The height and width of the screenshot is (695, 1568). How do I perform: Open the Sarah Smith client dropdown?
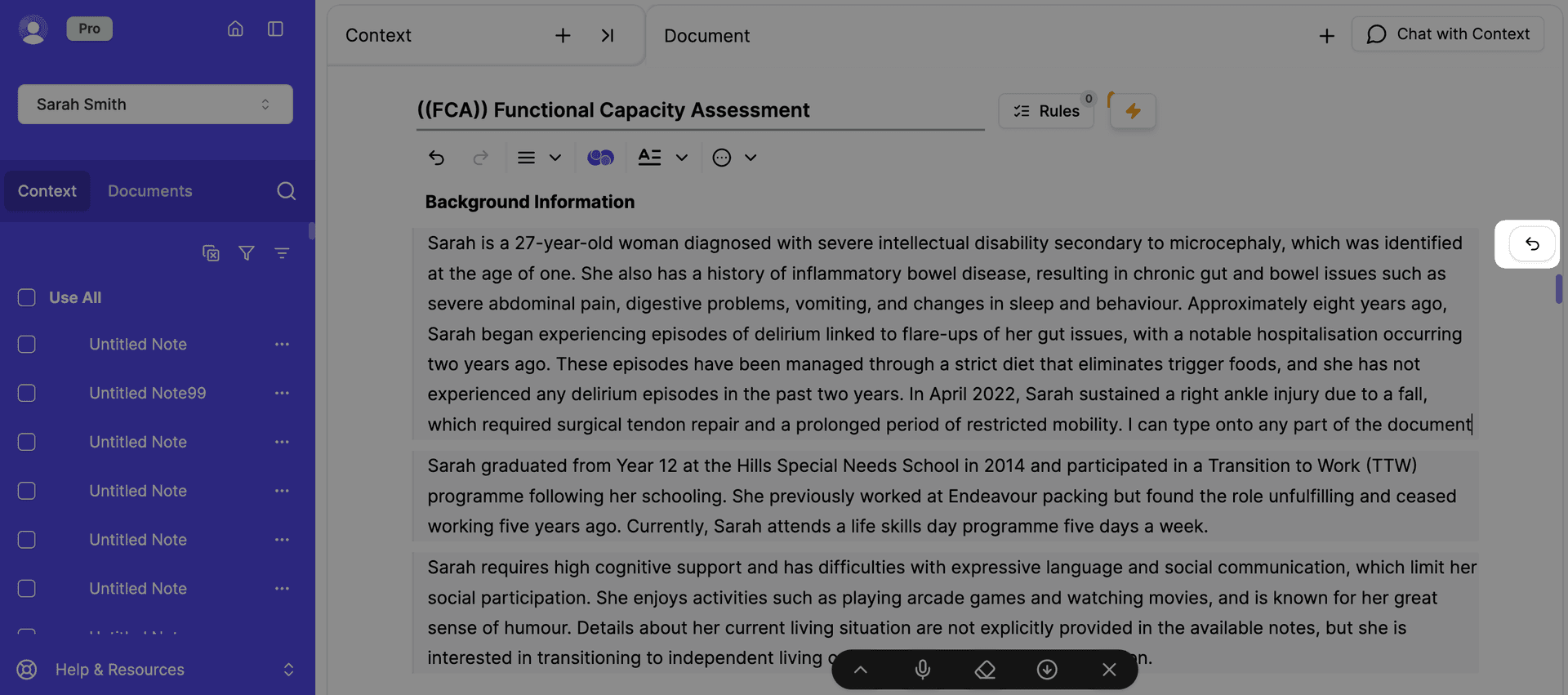coord(155,105)
